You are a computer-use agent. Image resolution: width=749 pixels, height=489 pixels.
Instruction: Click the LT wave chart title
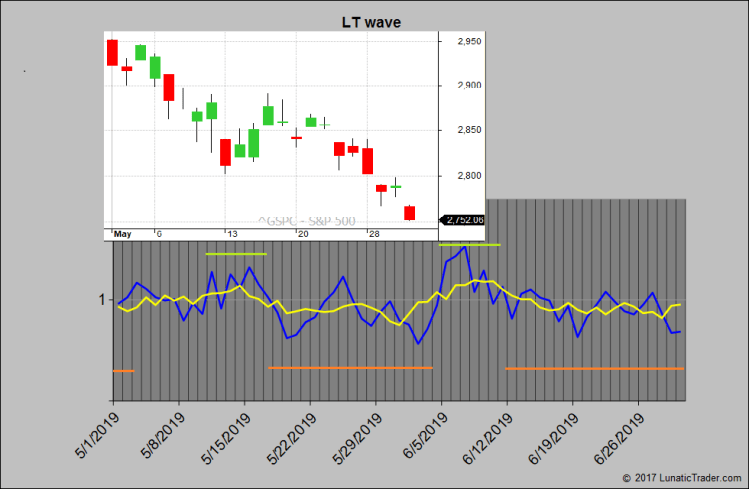372,22
